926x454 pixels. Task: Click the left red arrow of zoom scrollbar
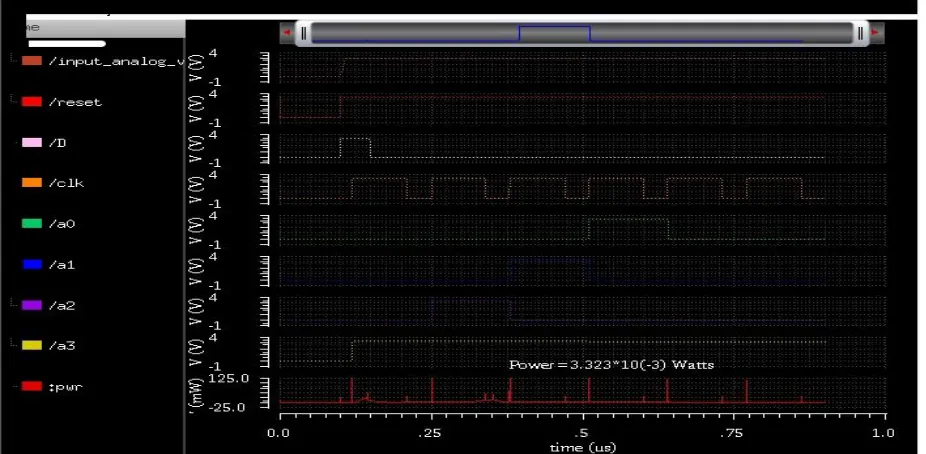point(287,33)
